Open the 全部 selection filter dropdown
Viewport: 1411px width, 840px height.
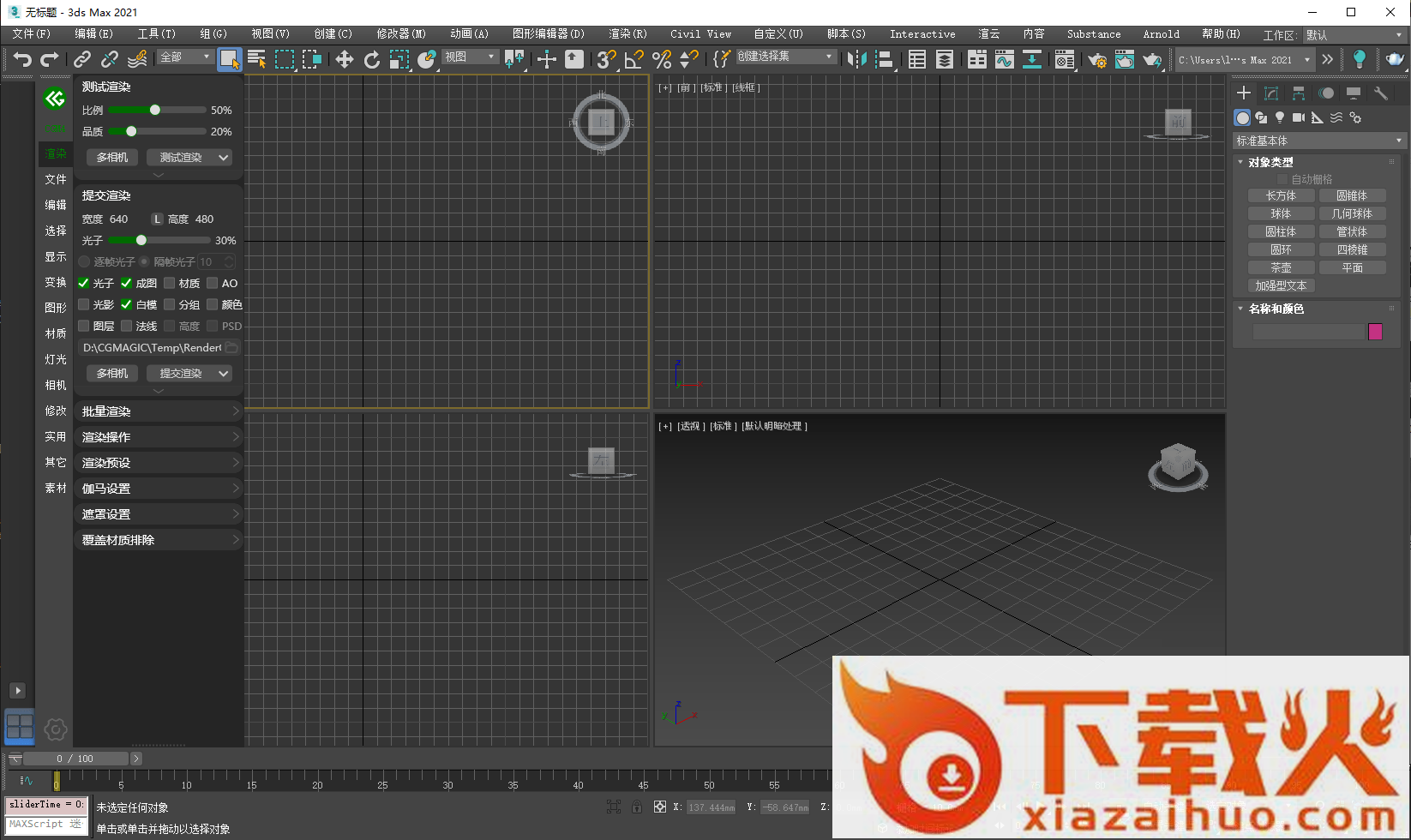coord(185,57)
